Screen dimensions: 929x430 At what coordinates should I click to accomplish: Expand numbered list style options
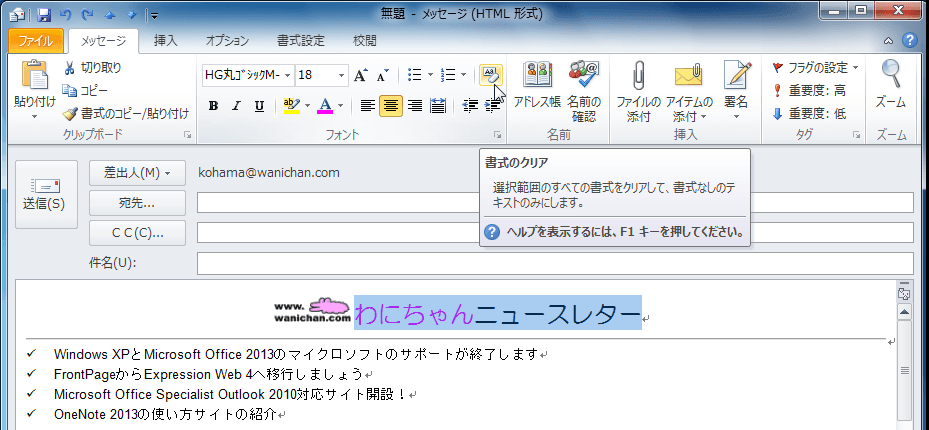[464, 75]
